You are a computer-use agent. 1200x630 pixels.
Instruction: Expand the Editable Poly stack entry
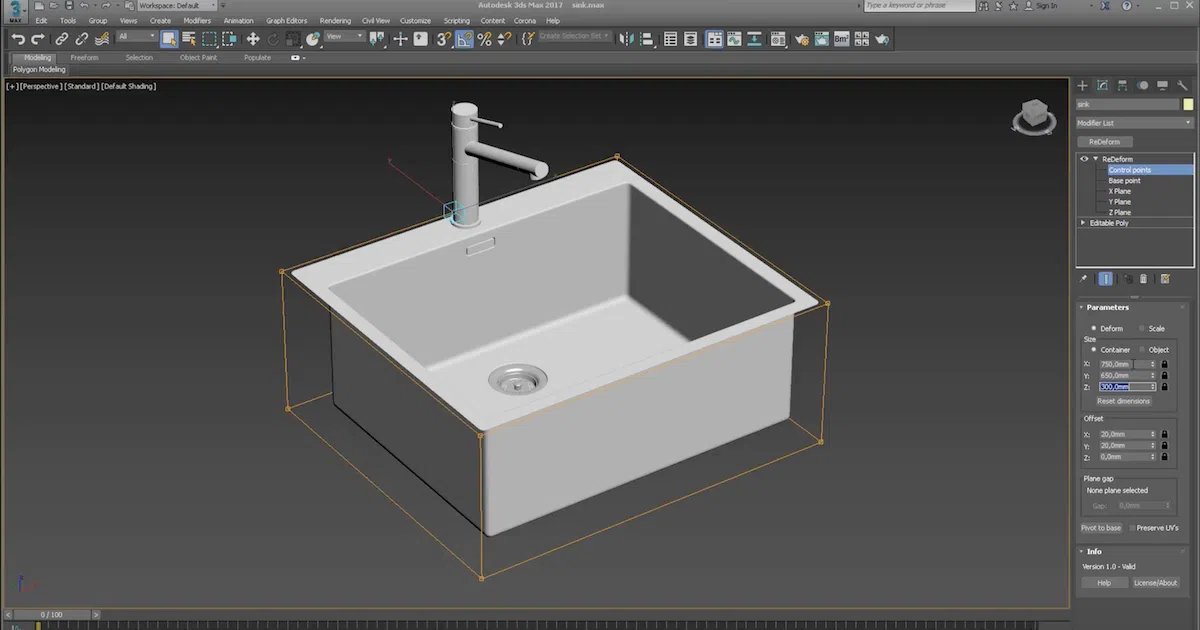(x=1083, y=223)
